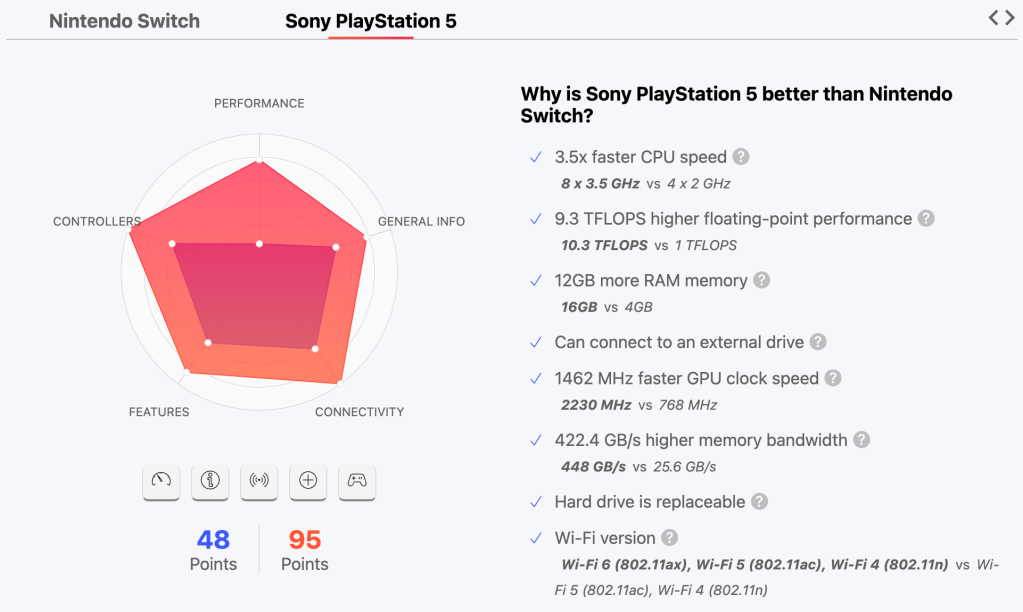1023x612 pixels.
Task: Click the PERFORMANCE label on radar chart
Action: pyautogui.click(x=259, y=103)
